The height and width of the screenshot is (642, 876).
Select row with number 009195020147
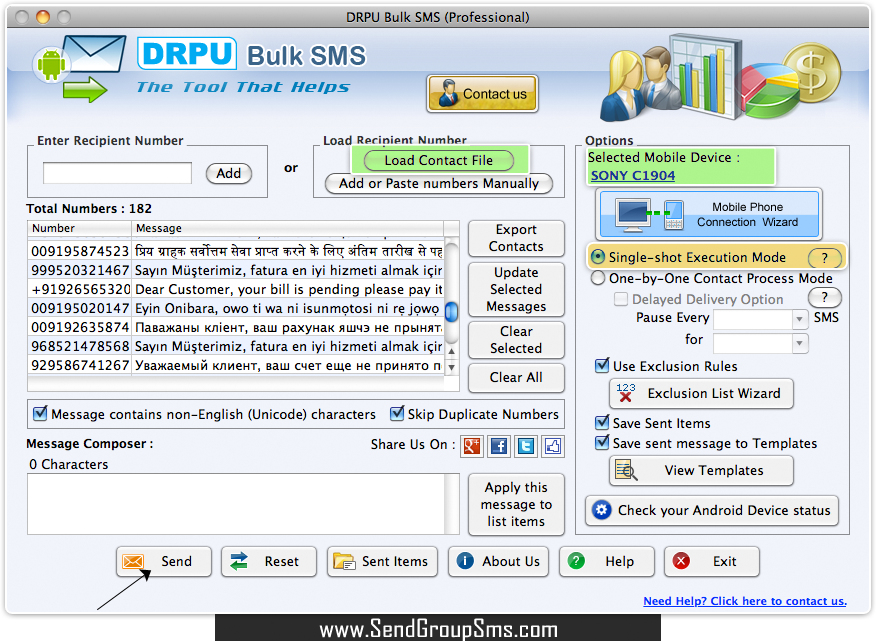coord(236,308)
